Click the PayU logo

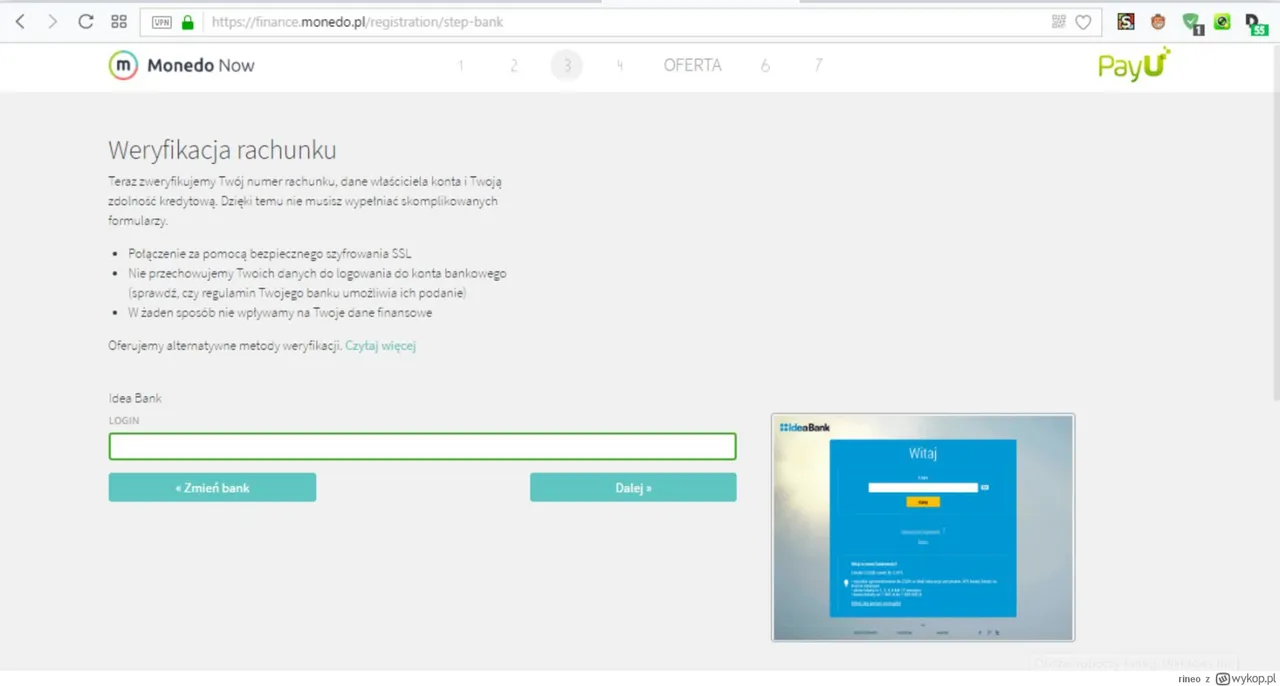click(x=1134, y=65)
